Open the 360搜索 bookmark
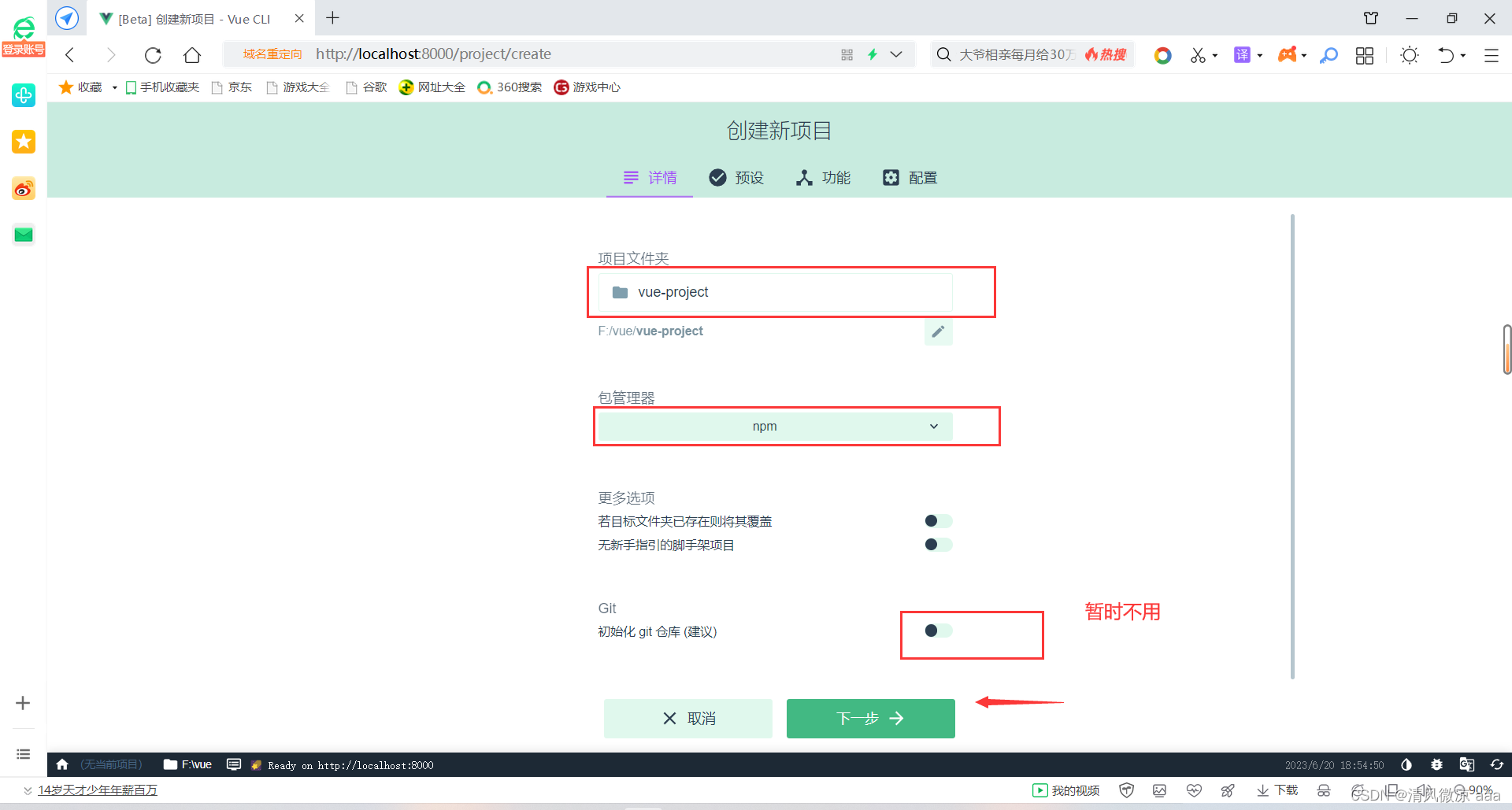 510,87
